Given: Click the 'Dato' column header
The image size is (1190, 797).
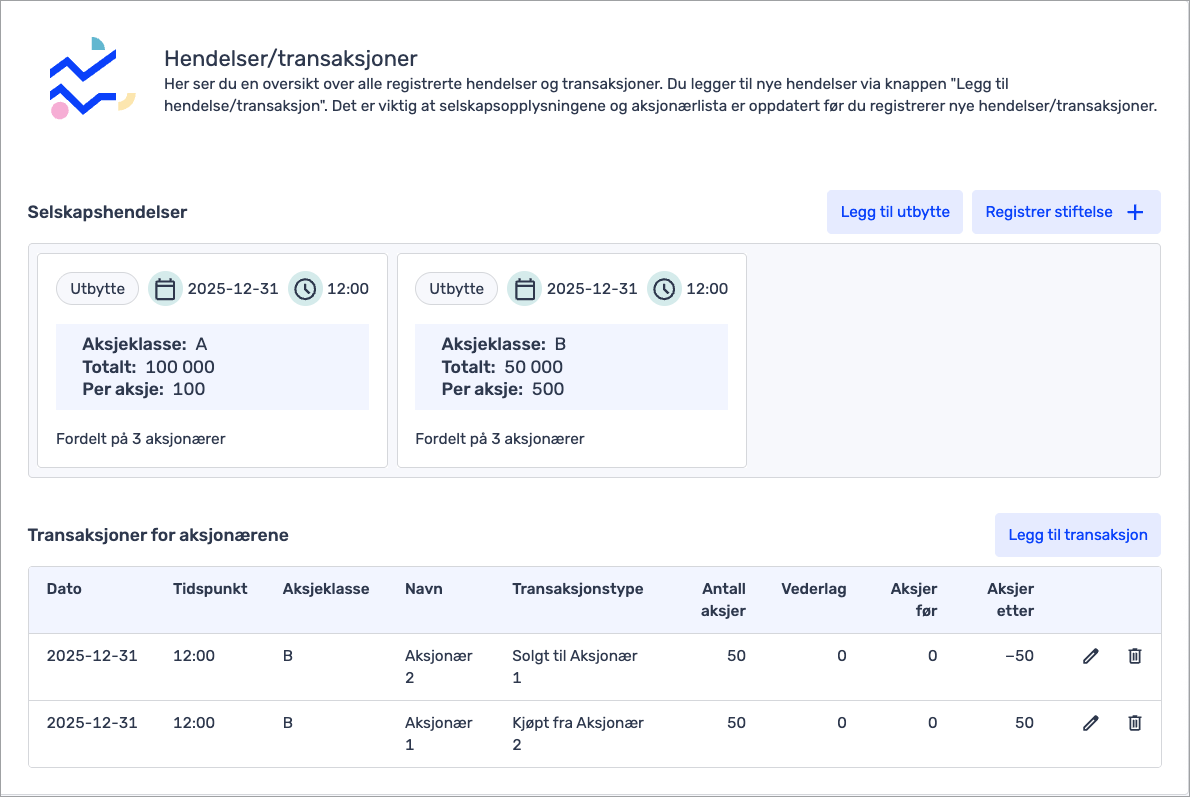Looking at the screenshot, I should tap(64, 589).
